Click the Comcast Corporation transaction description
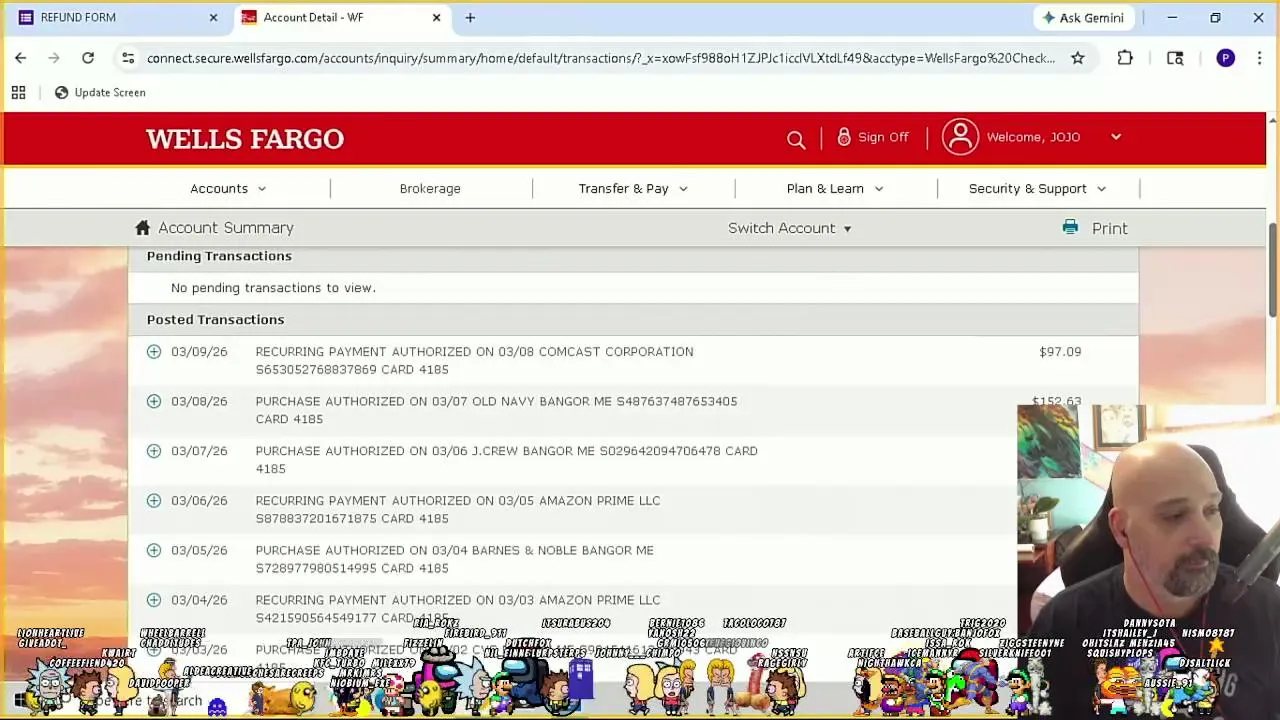 click(474, 360)
